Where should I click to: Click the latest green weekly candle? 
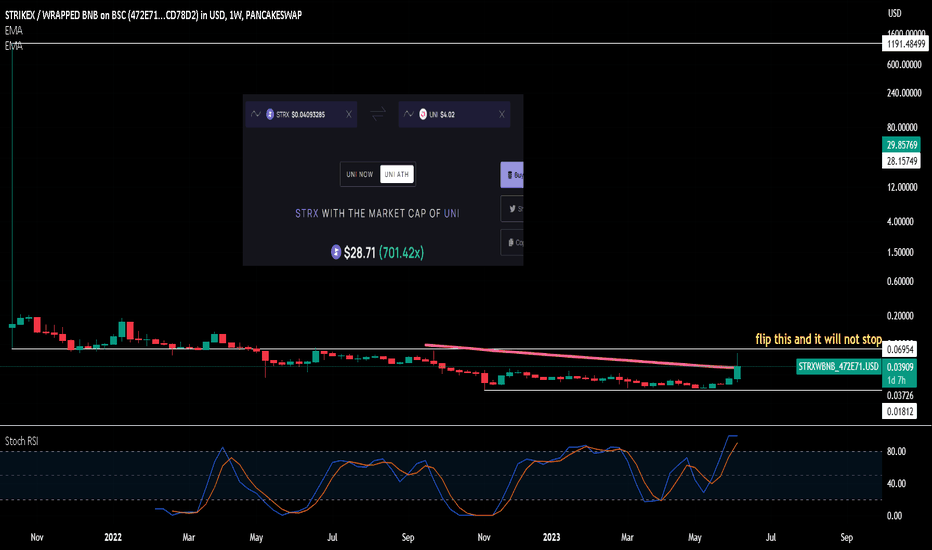tap(737, 372)
